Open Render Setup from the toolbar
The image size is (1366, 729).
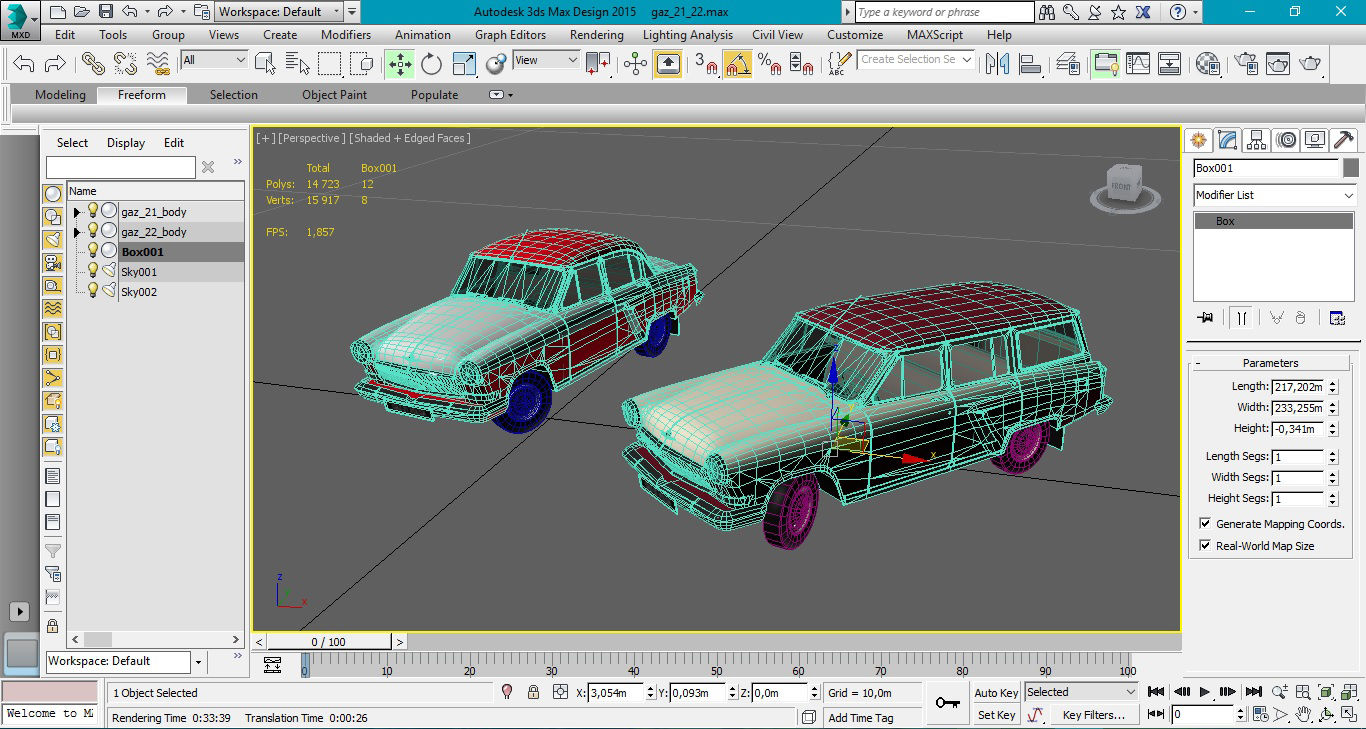1246,64
